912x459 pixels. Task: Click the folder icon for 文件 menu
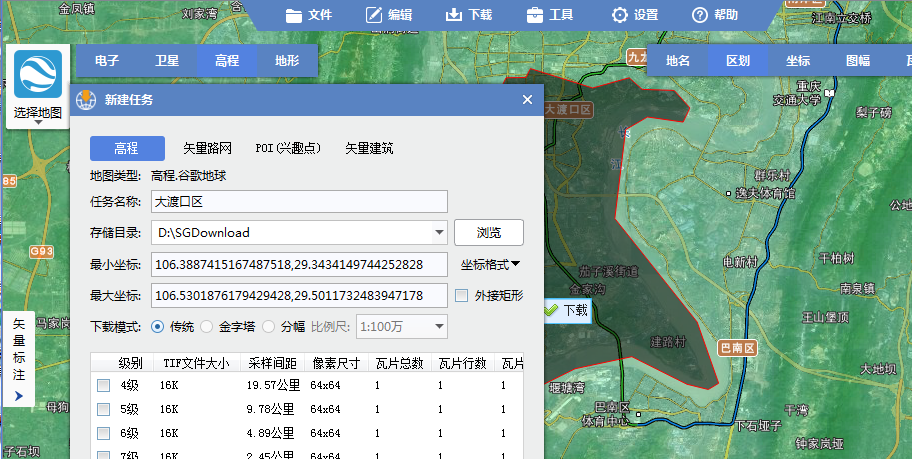point(293,15)
